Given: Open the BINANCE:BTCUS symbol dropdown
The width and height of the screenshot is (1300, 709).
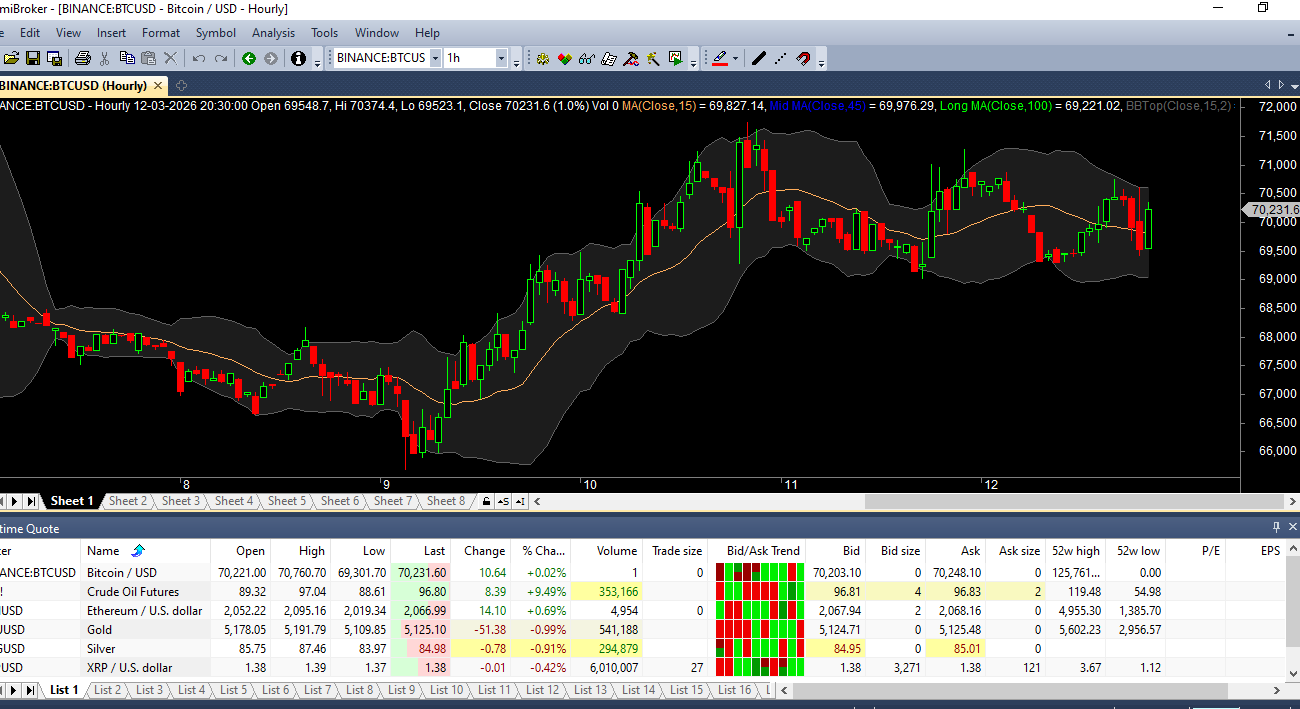Looking at the screenshot, I should point(434,58).
